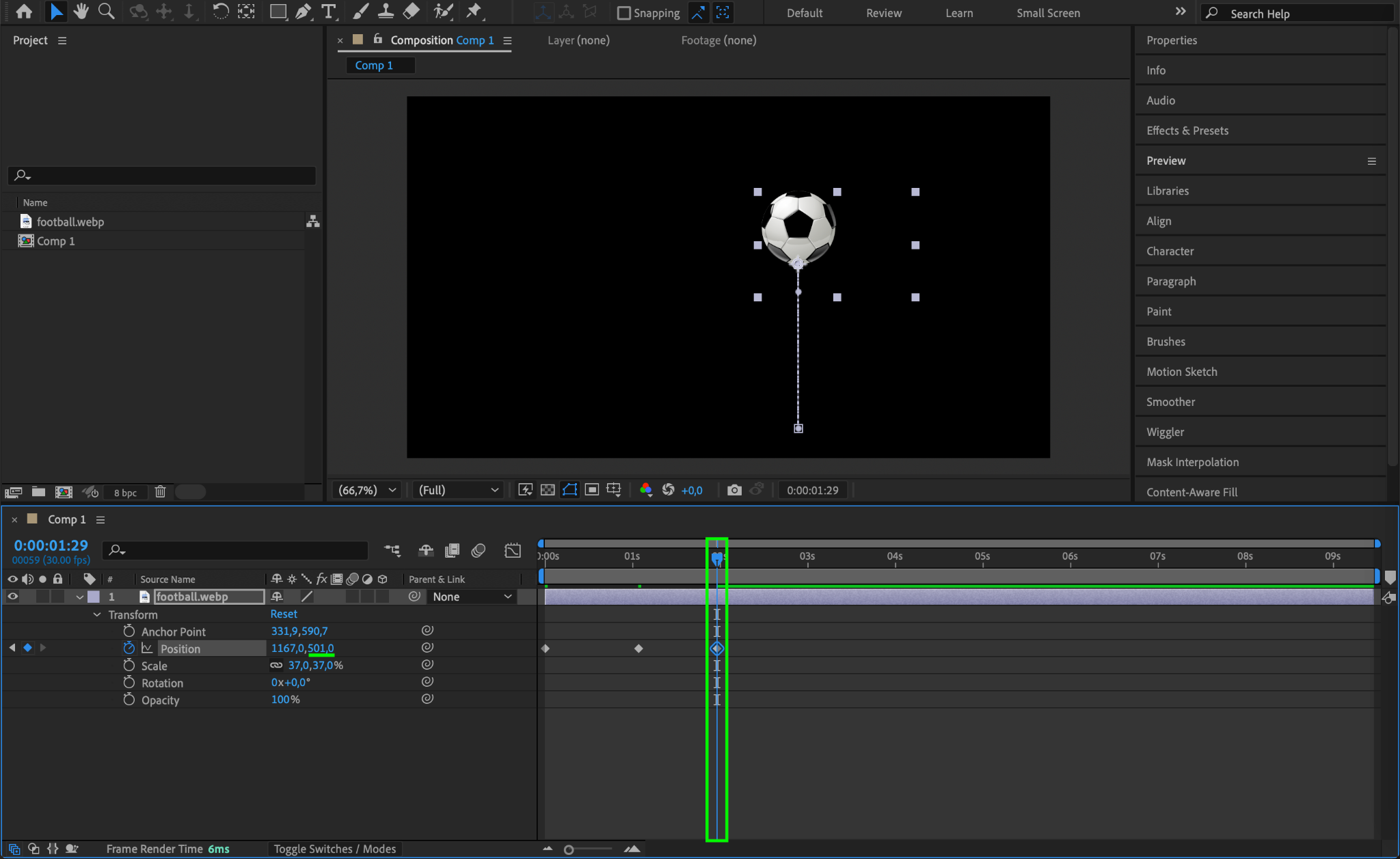Take a snapshot with camera icon
The height and width of the screenshot is (859, 1400).
point(733,490)
